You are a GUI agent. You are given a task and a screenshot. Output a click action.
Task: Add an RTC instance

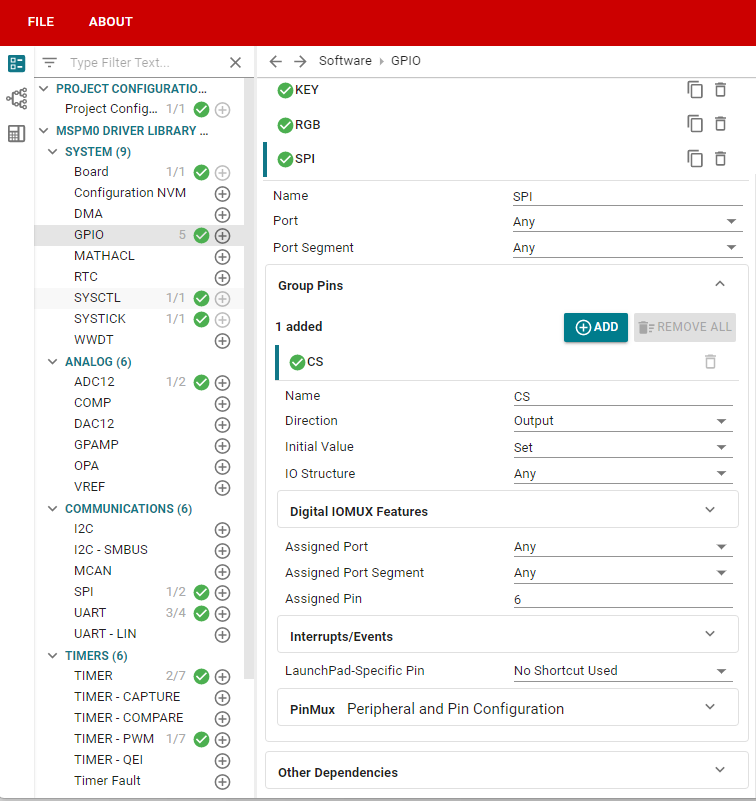(x=222, y=277)
